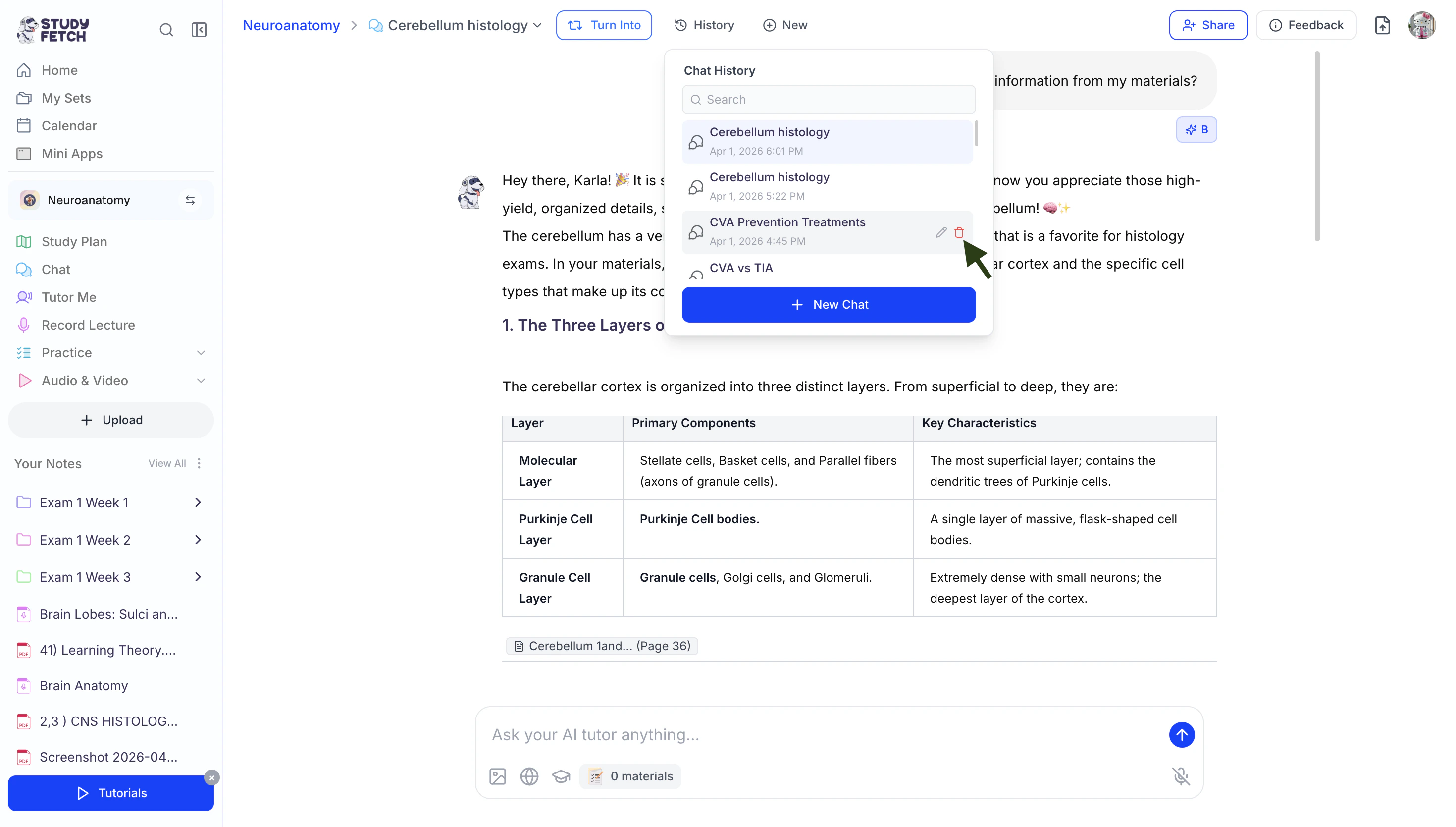Switch sets with Neuroanatomy swap icon
Viewport: 1456px width, 827px height.
[190, 200]
